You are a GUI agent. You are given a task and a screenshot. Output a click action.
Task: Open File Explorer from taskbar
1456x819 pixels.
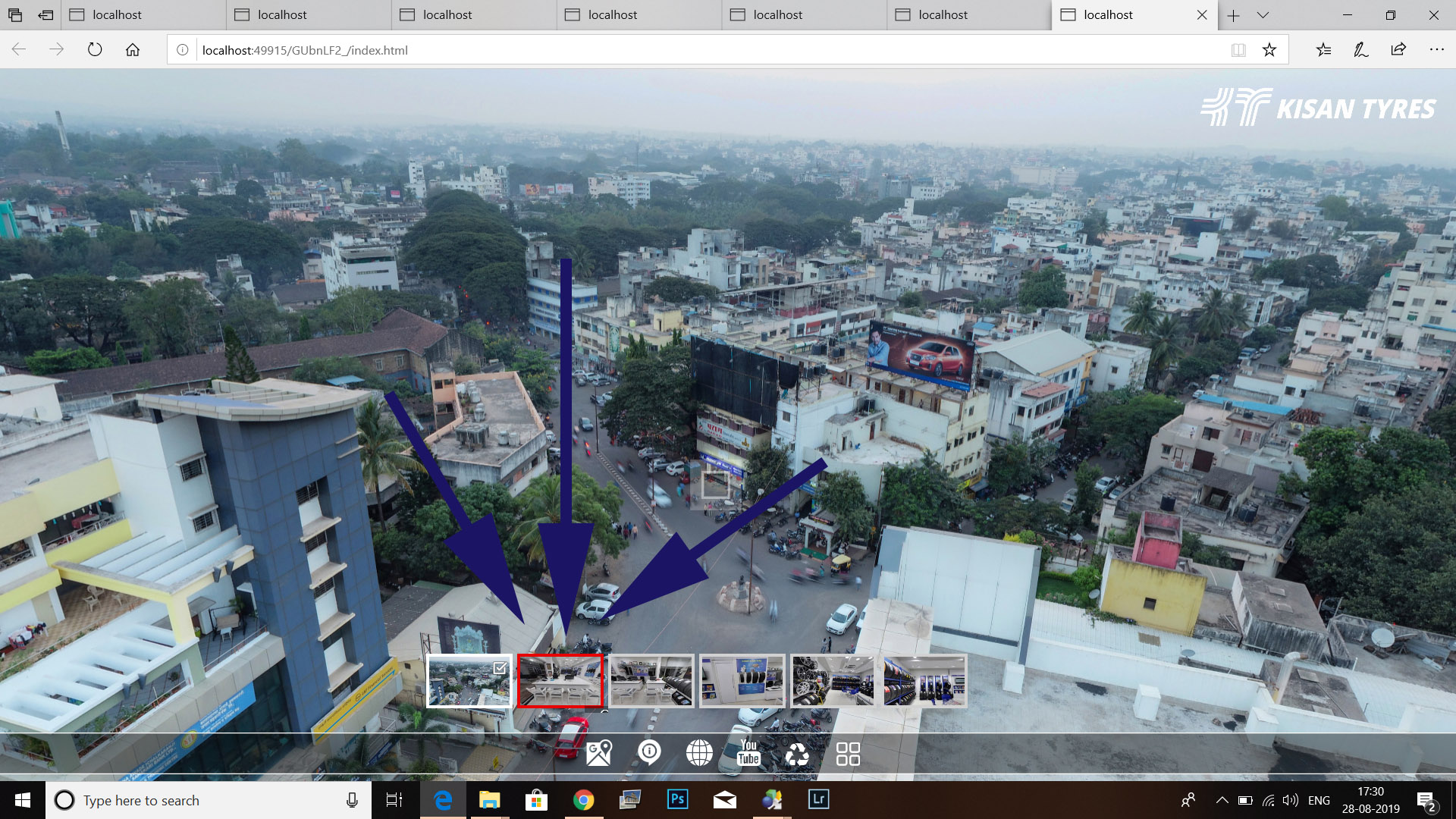coord(489,800)
